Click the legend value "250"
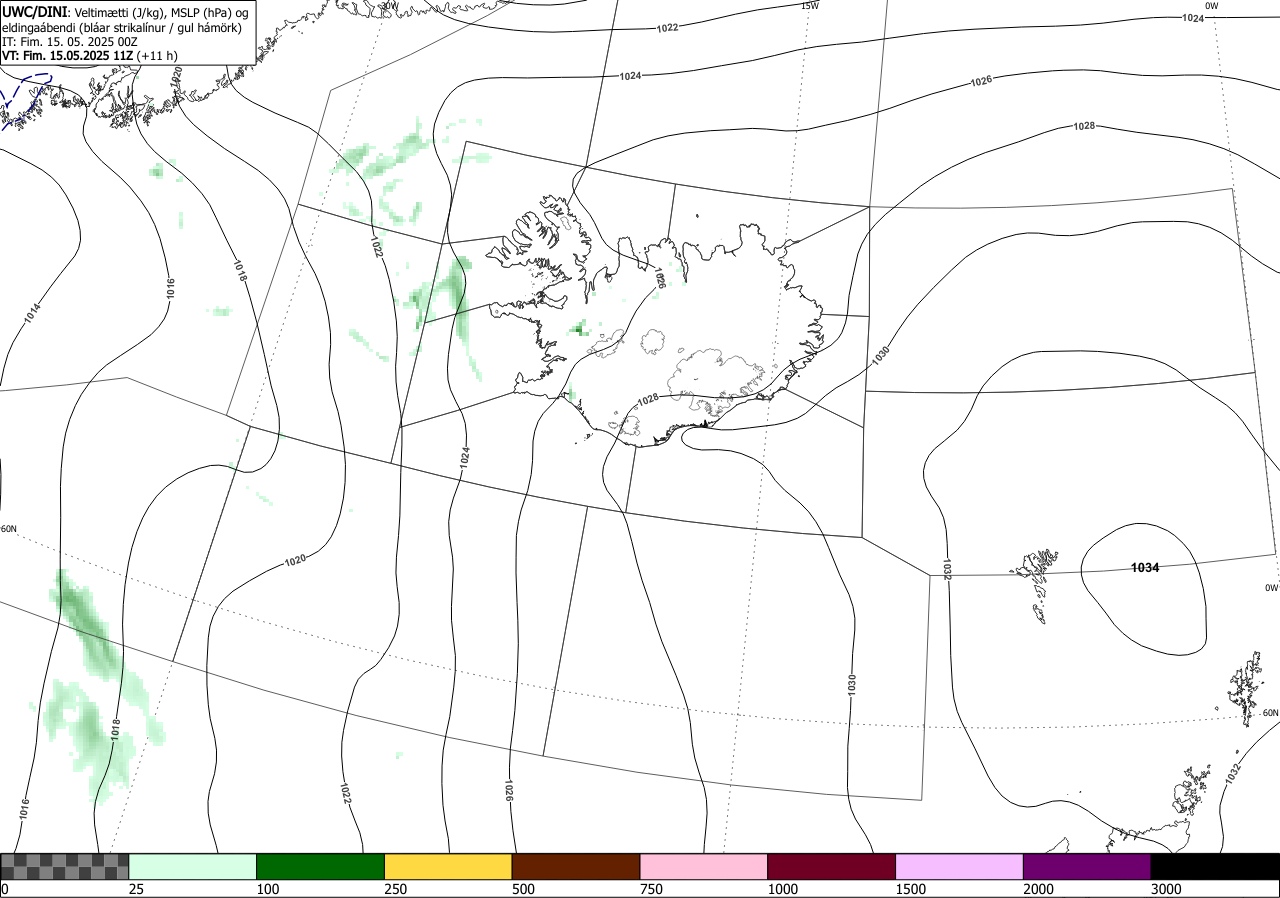Screen dimensions: 1280x898 pyautogui.click(x=396, y=889)
